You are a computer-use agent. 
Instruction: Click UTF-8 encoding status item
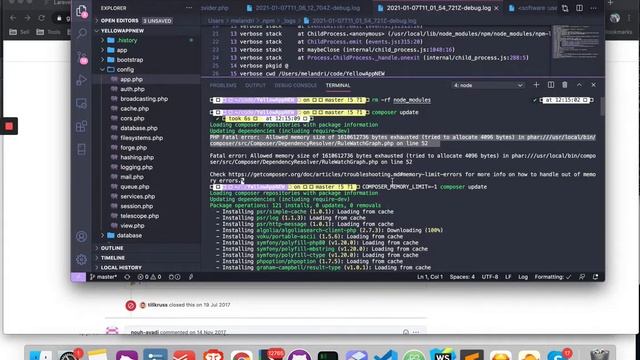(489, 277)
